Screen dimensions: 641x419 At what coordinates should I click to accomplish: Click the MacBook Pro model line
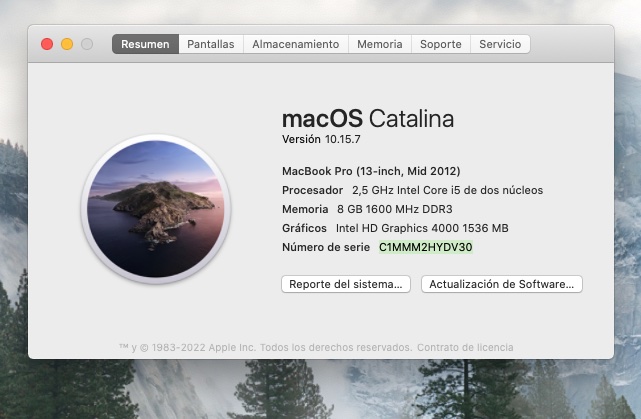click(371, 171)
